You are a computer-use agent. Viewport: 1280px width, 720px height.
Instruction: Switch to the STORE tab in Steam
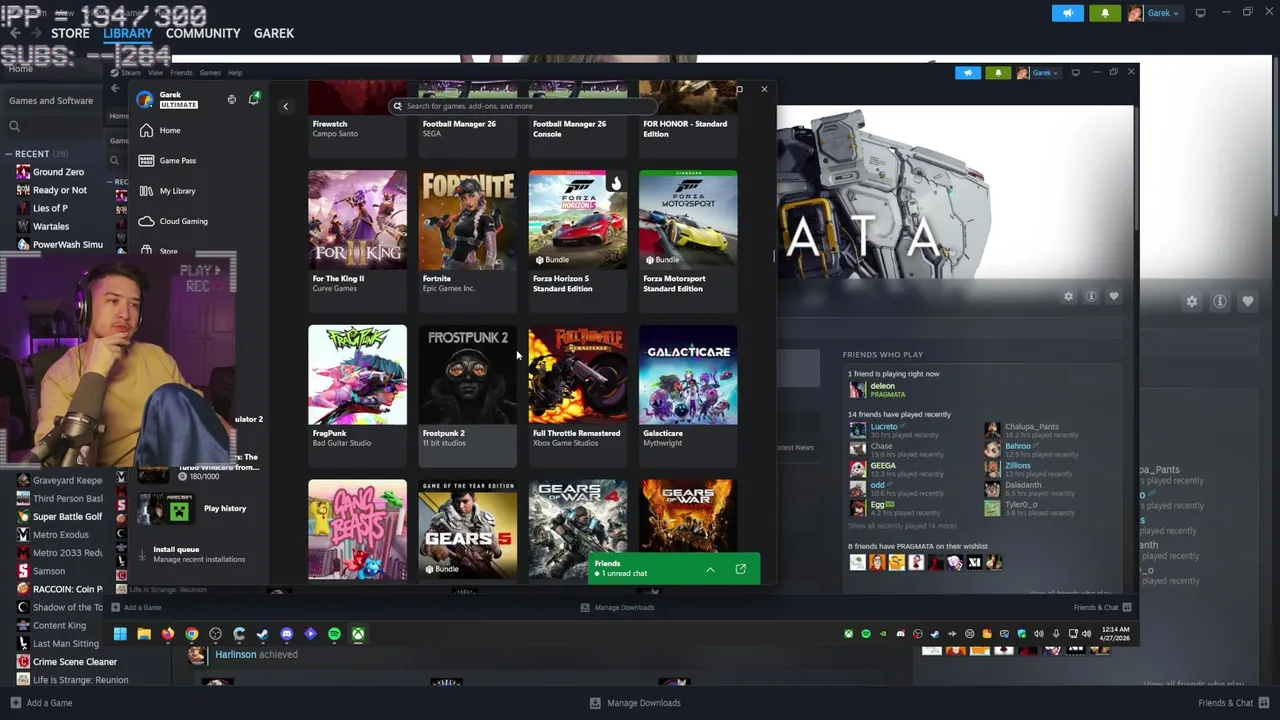pos(70,33)
